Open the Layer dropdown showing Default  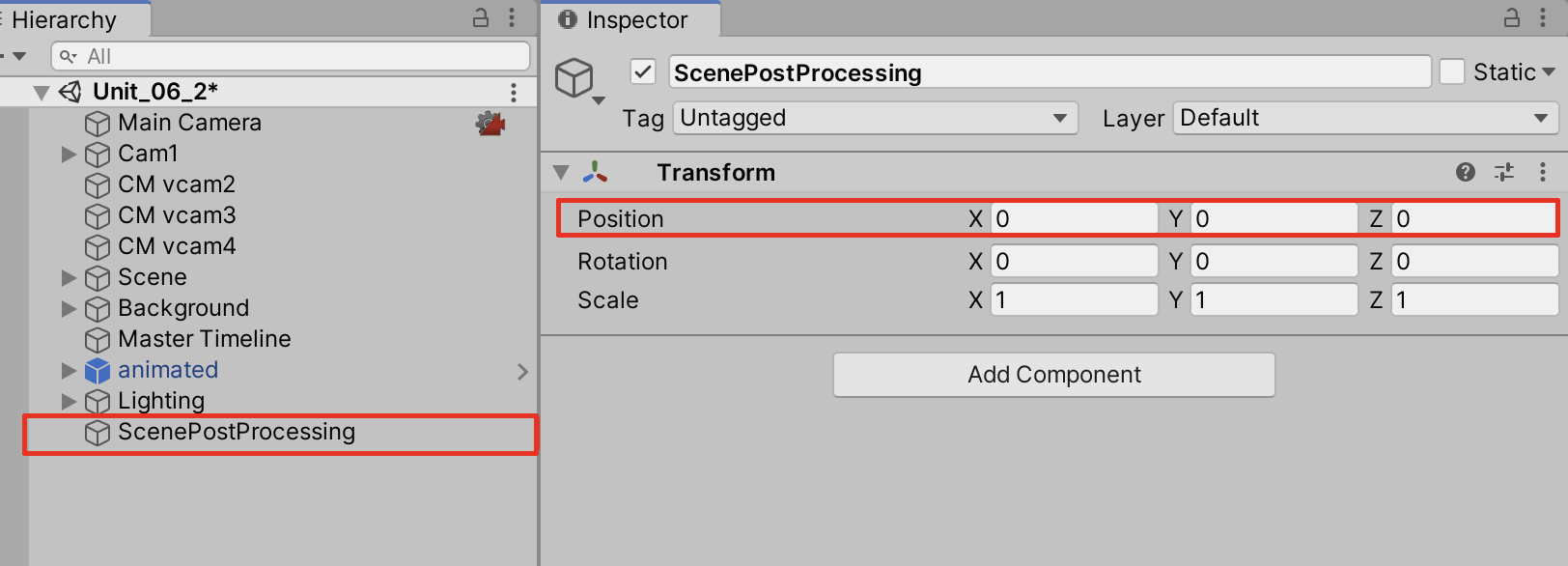click(1364, 118)
